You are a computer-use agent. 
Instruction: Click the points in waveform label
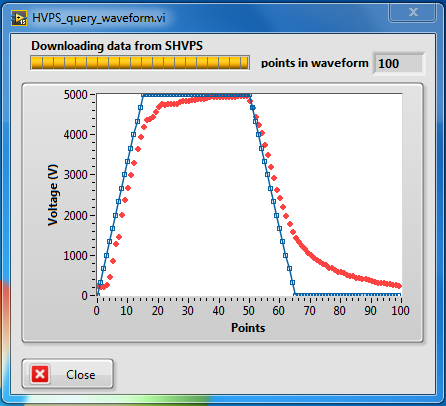[315, 63]
